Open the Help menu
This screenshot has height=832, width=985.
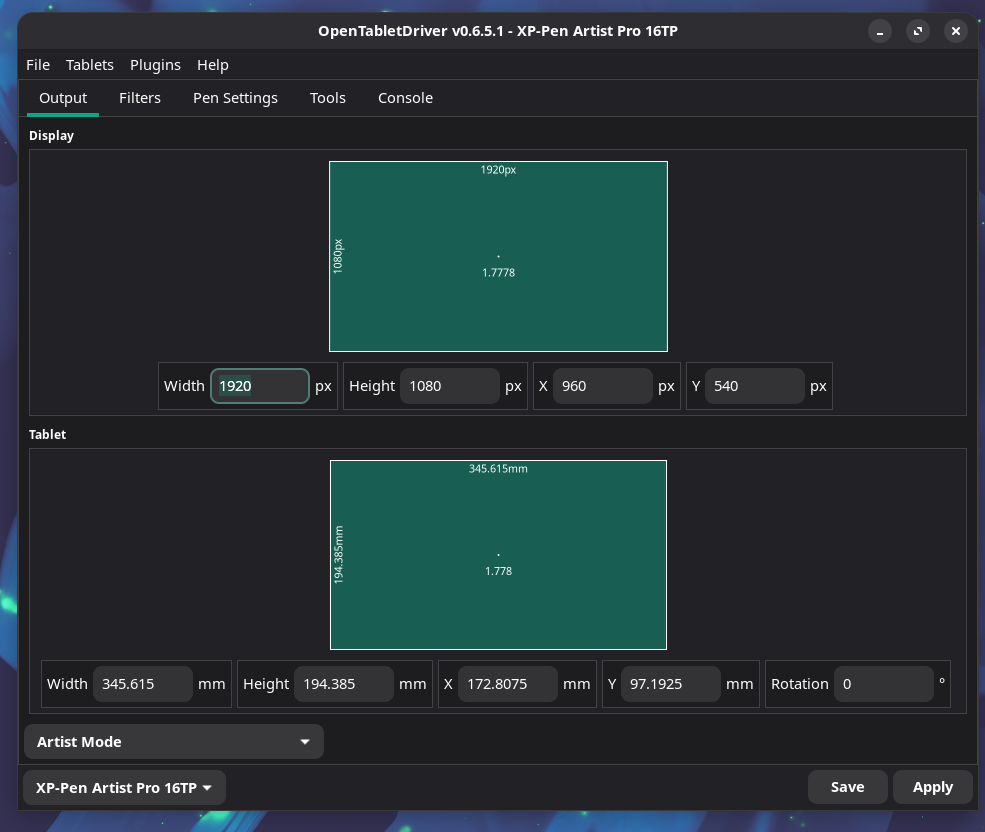point(213,65)
